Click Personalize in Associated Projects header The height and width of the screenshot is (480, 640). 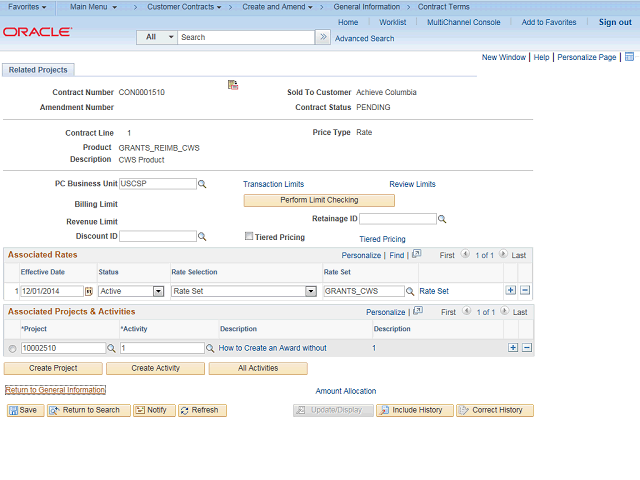tap(386, 312)
